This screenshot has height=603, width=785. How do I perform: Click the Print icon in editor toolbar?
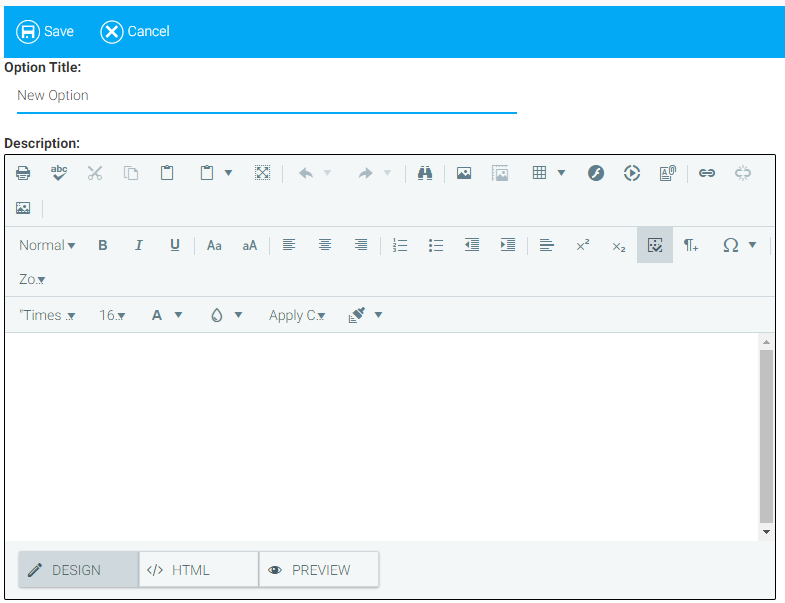(23, 173)
